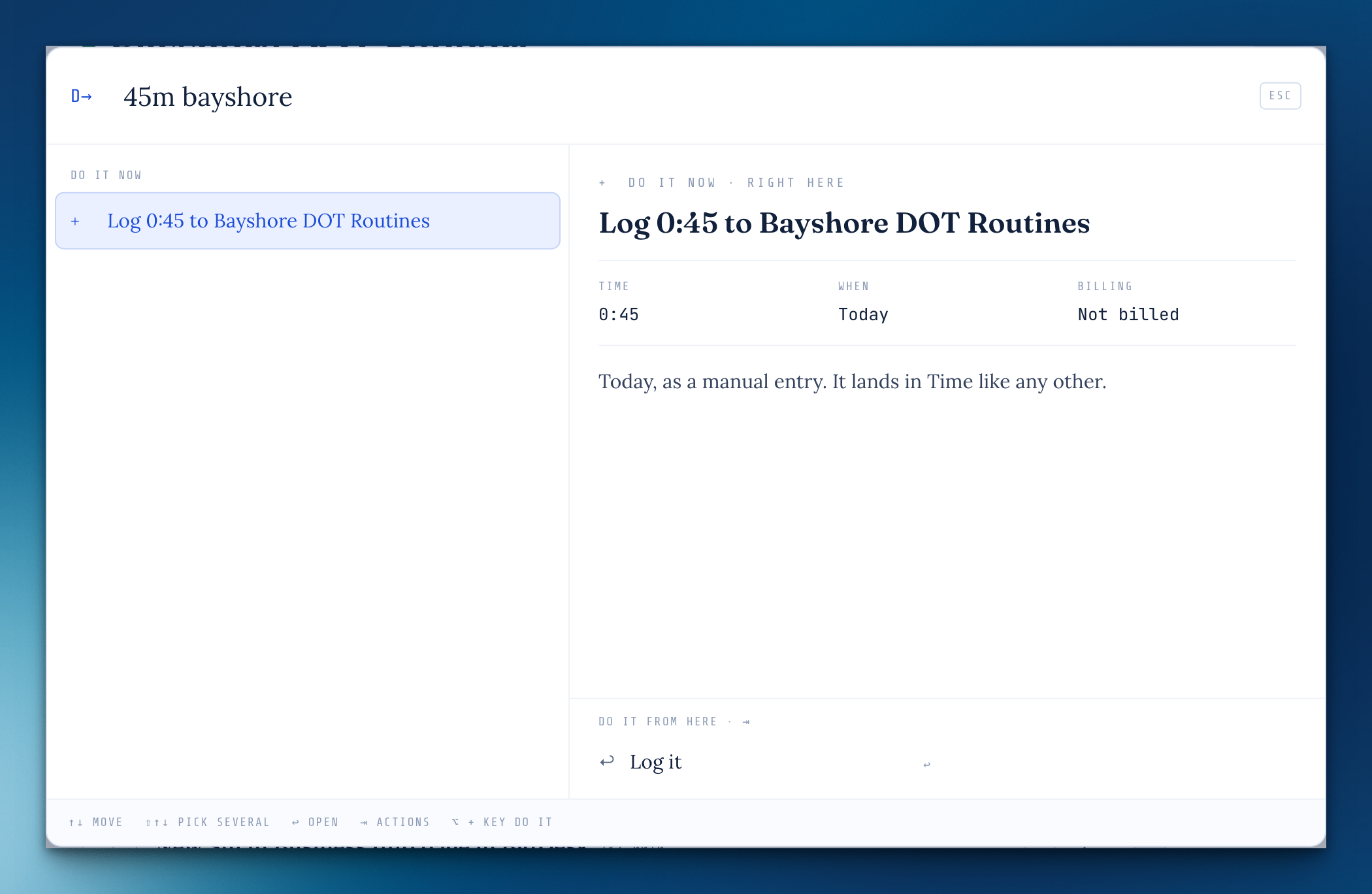1372x894 pixels.
Task: Click the small enter key hint right of Log it
Action: click(926, 764)
